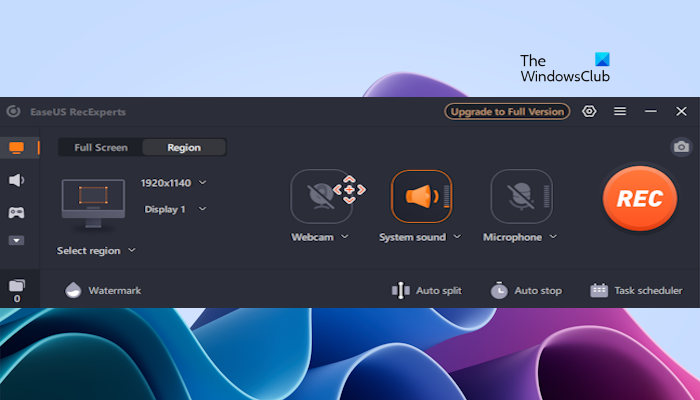Open the Microphone options dropdown
The width and height of the screenshot is (700, 400).
[553, 237]
